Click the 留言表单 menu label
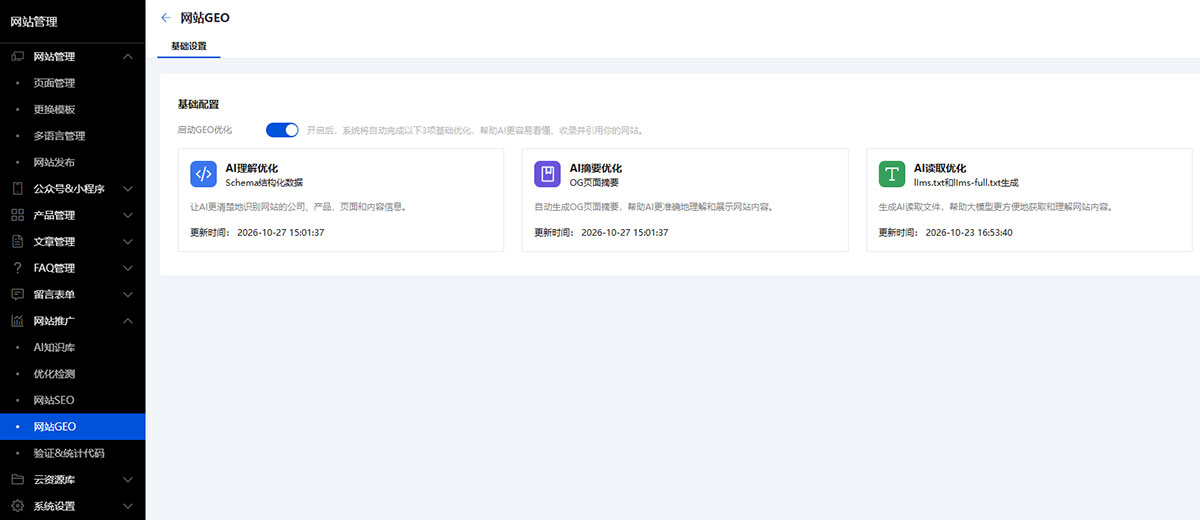 click(x=54, y=295)
